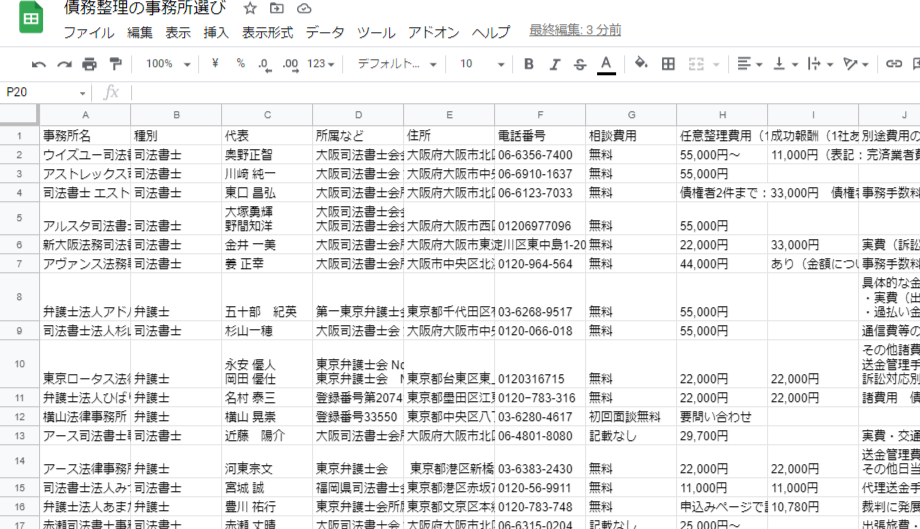Print the spreadsheet using the printer icon

90,64
